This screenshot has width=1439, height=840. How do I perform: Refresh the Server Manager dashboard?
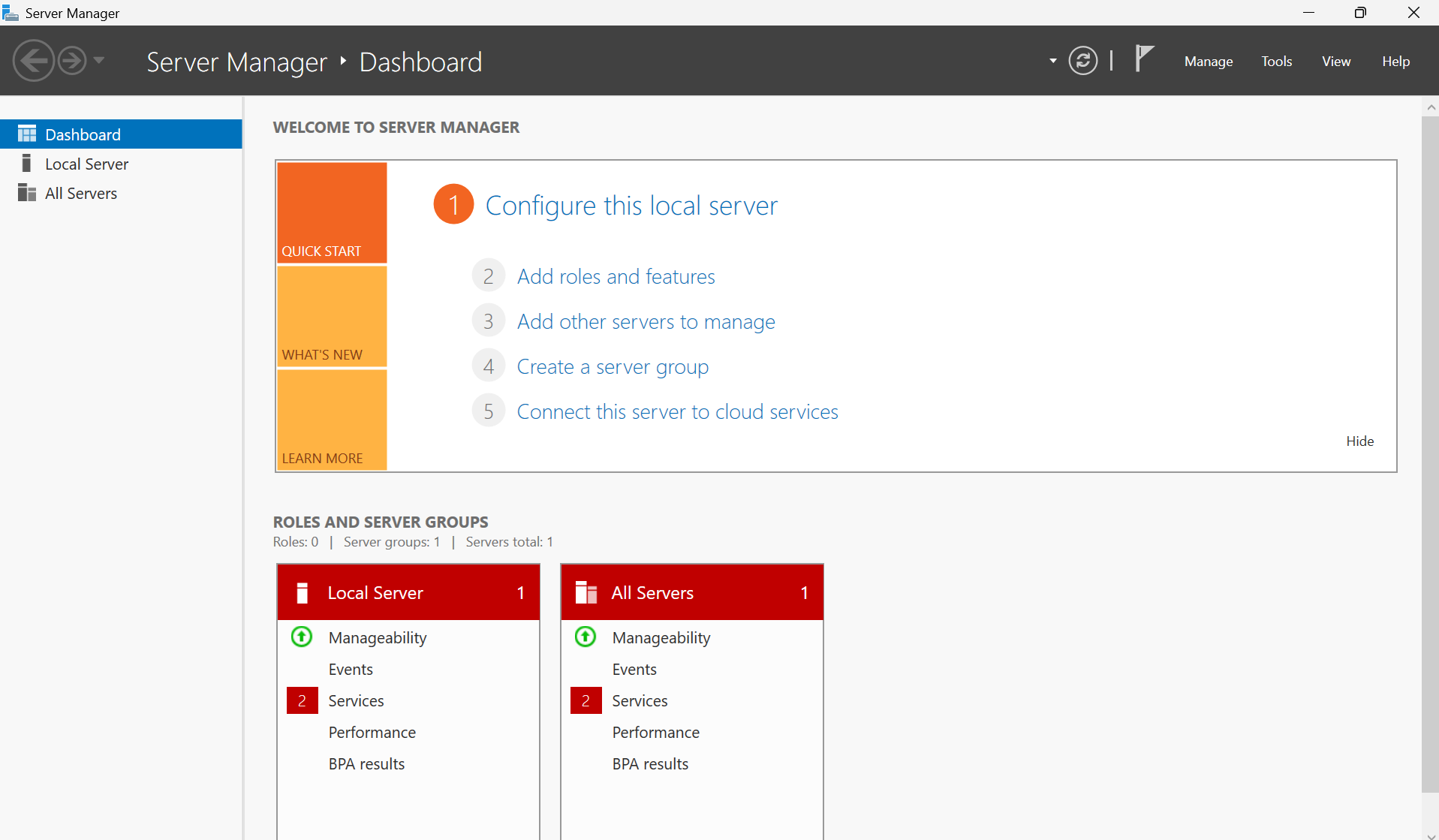click(x=1082, y=61)
